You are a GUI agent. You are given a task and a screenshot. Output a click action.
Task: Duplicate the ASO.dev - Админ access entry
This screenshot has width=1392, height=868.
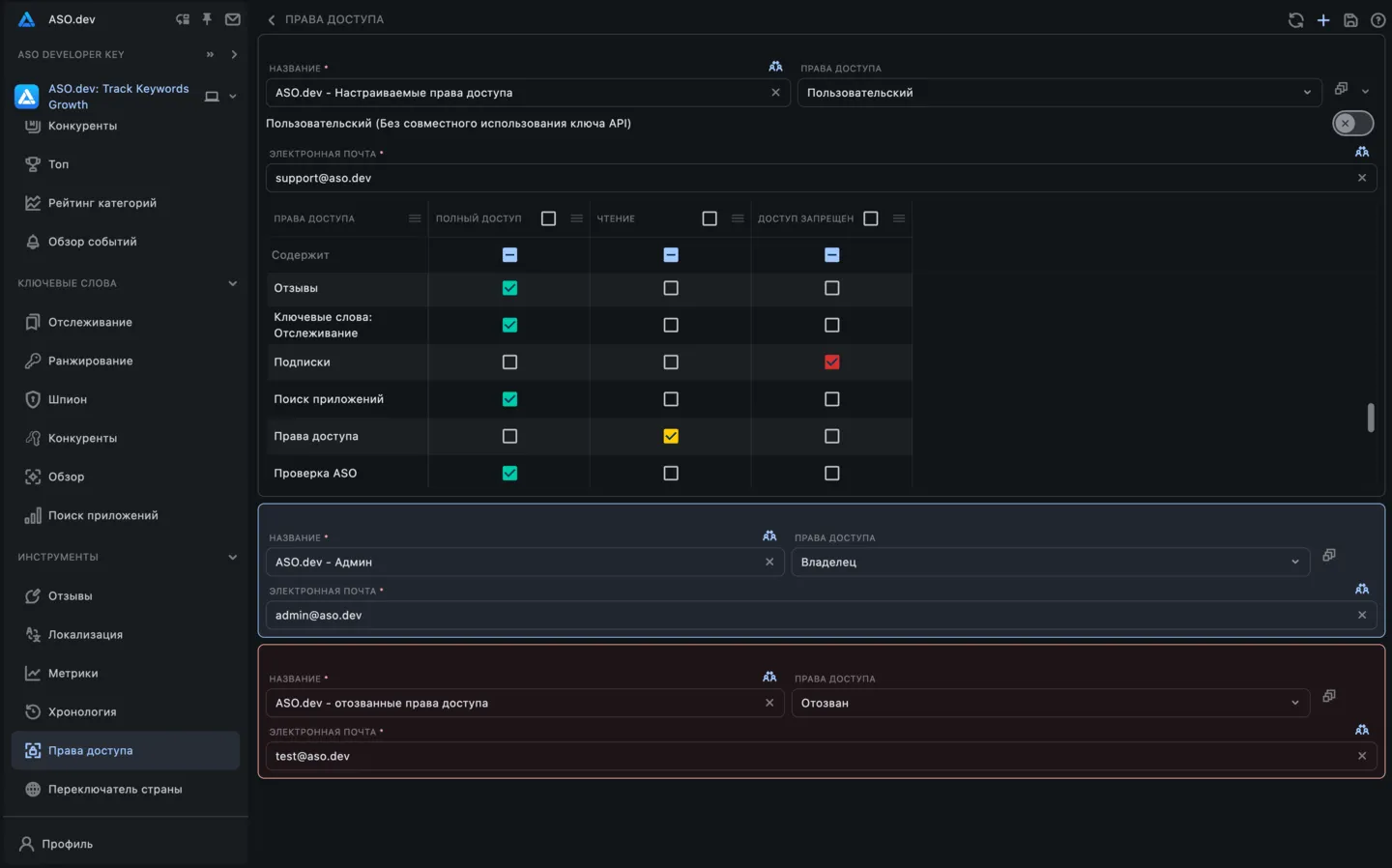[1329, 555]
